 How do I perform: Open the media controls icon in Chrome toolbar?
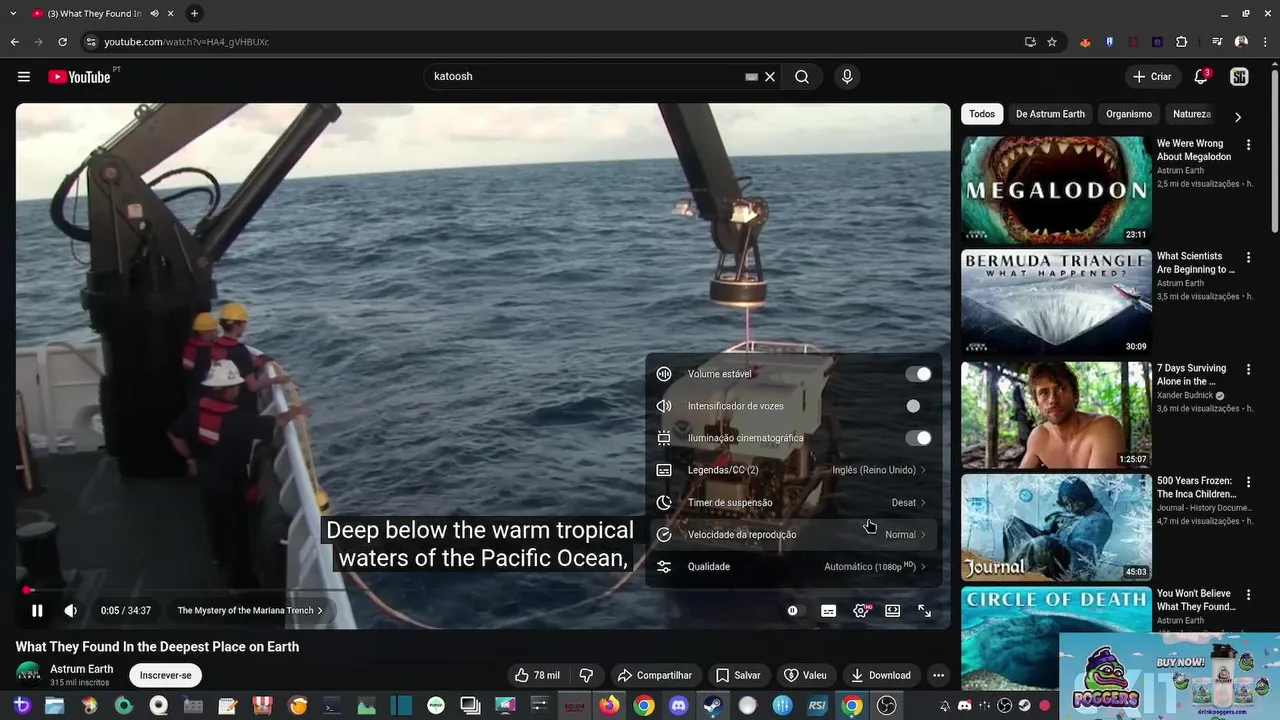pos(1217,42)
